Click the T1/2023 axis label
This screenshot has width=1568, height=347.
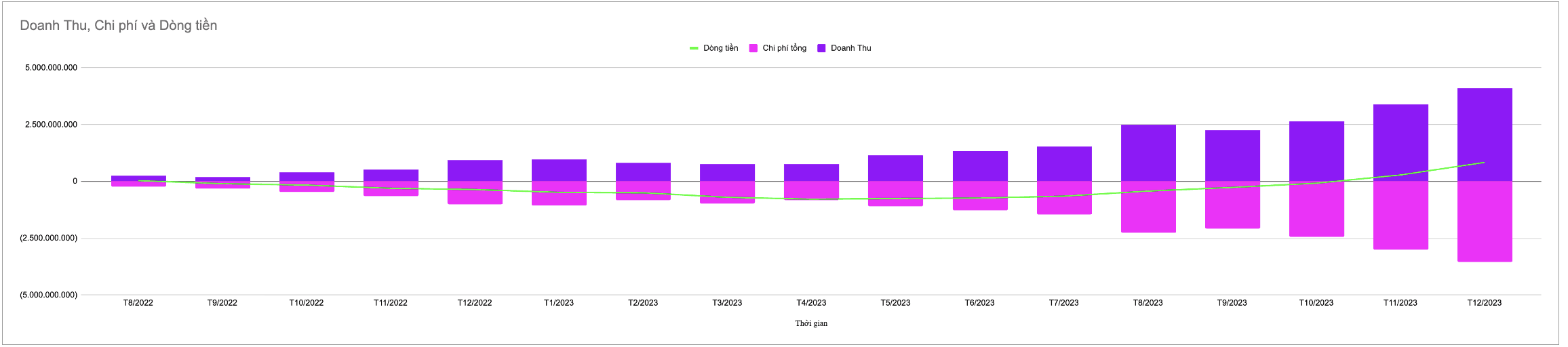pyautogui.click(x=559, y=303)
